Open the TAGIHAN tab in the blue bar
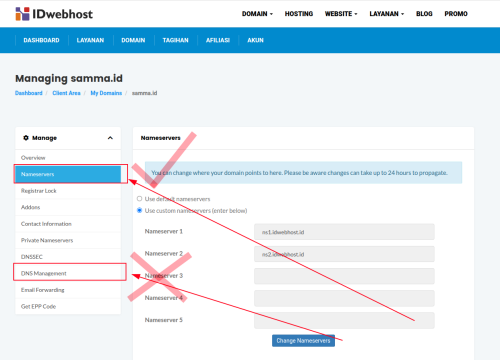Image resolution: width=500 pixels, height=360 pixels. pos(175,40)
